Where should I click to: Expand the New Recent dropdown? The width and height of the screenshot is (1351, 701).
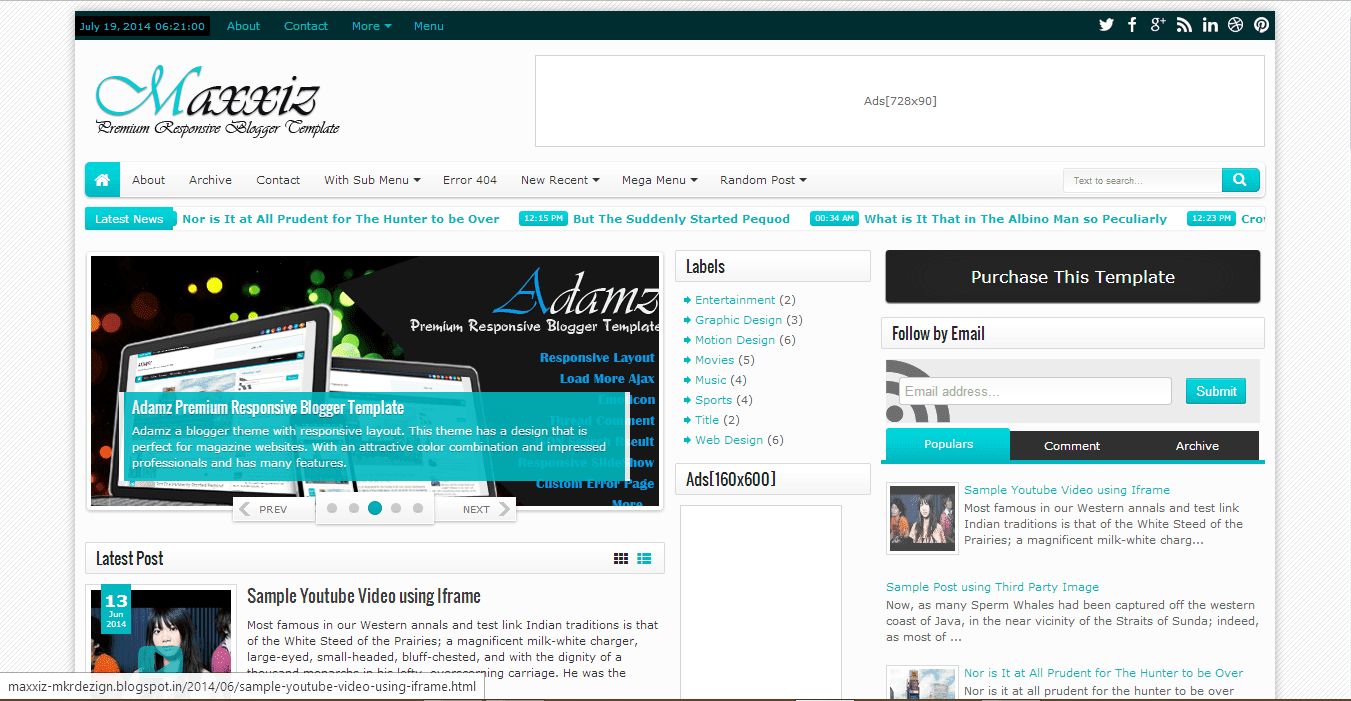(560, 180)
